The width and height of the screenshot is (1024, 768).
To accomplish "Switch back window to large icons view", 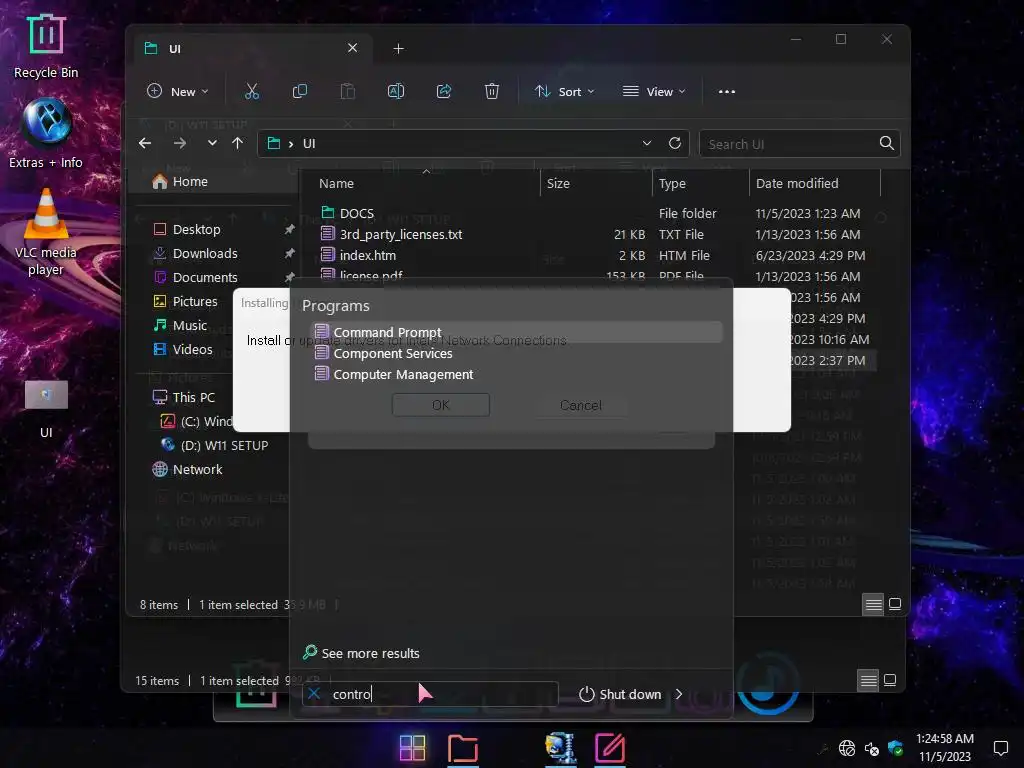I will (x=889, y=680).
